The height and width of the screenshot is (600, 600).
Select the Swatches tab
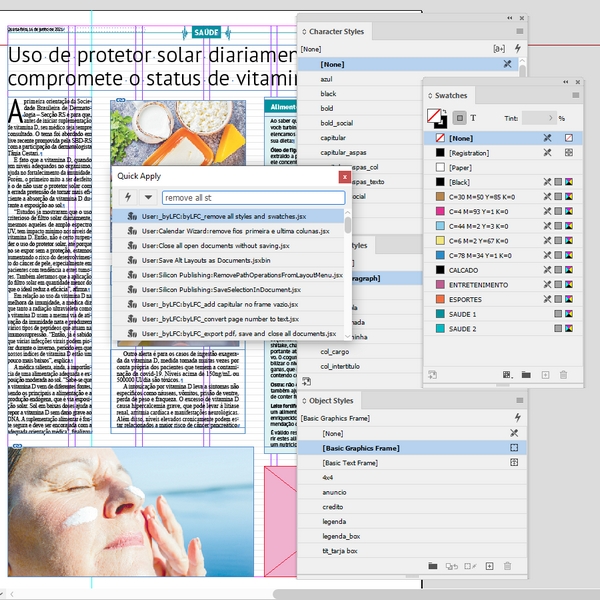(451, 96)
